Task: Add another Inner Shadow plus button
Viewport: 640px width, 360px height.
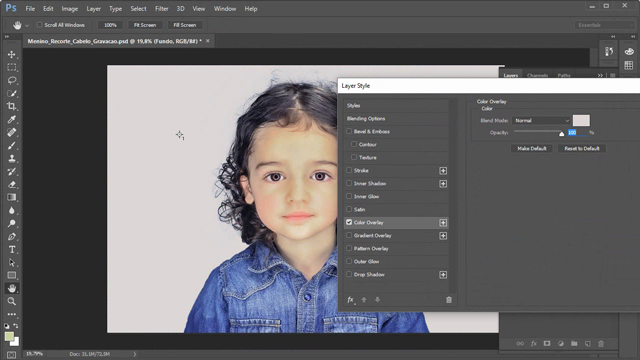Action: 443,184
